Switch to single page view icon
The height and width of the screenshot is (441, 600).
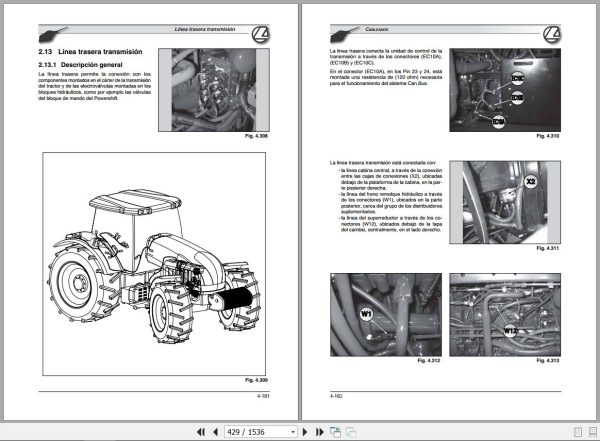click(578, 432)
